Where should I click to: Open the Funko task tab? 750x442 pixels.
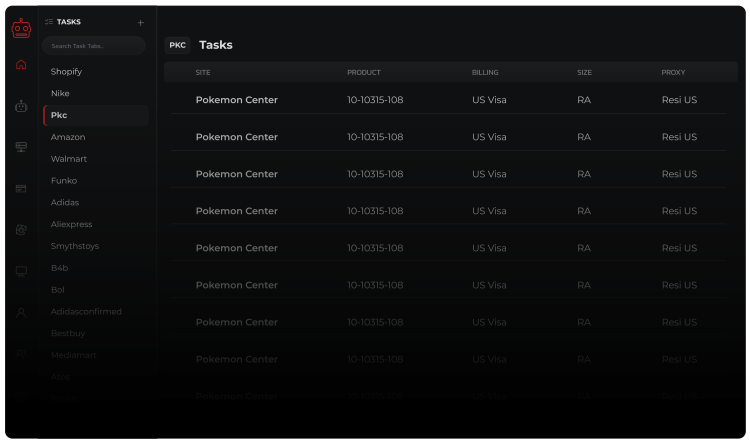pos(64,181)
